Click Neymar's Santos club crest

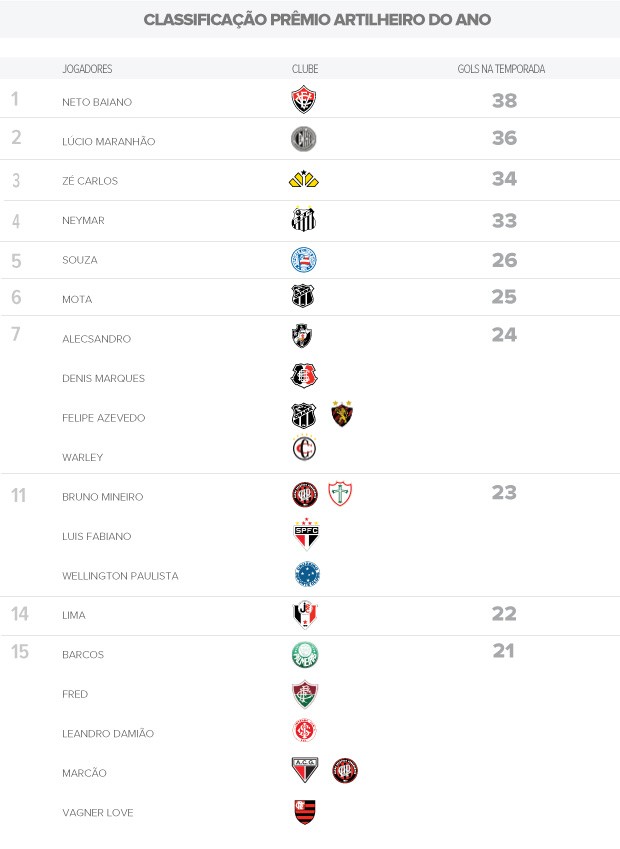[303, 220]
